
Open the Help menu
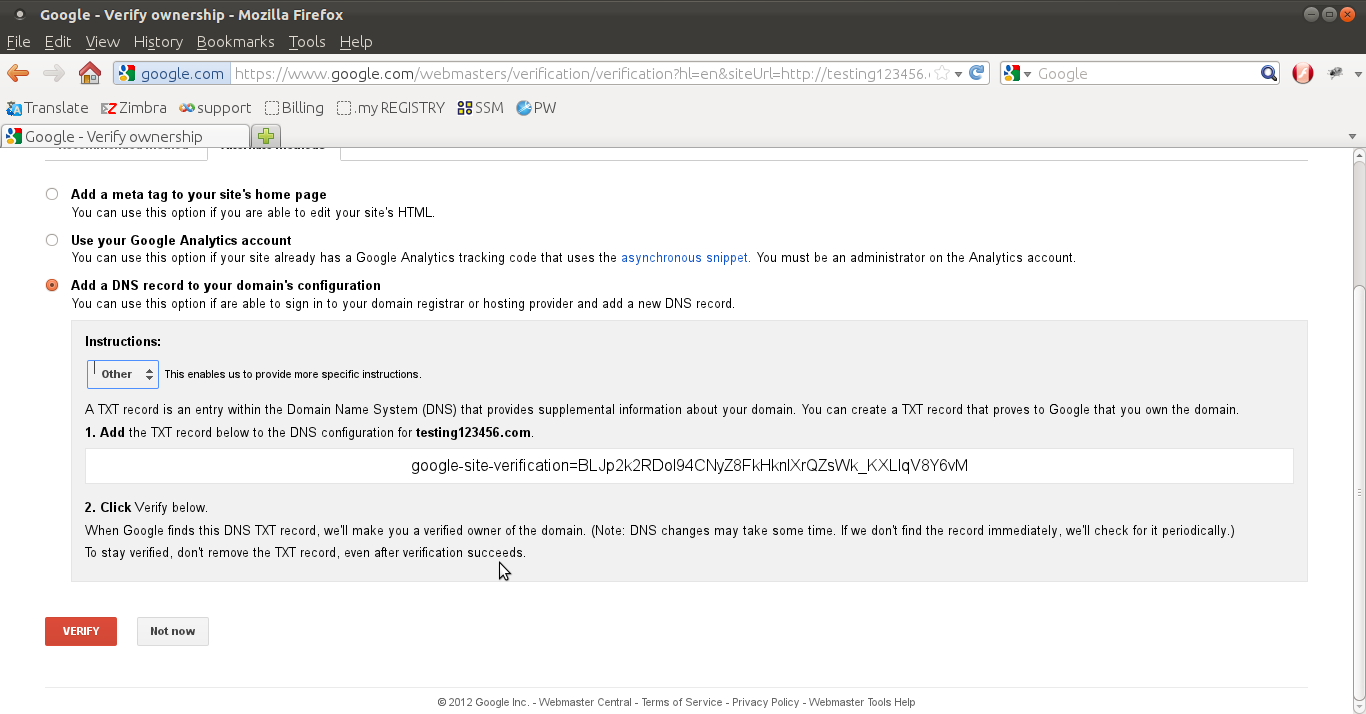[x=356, y=42]
